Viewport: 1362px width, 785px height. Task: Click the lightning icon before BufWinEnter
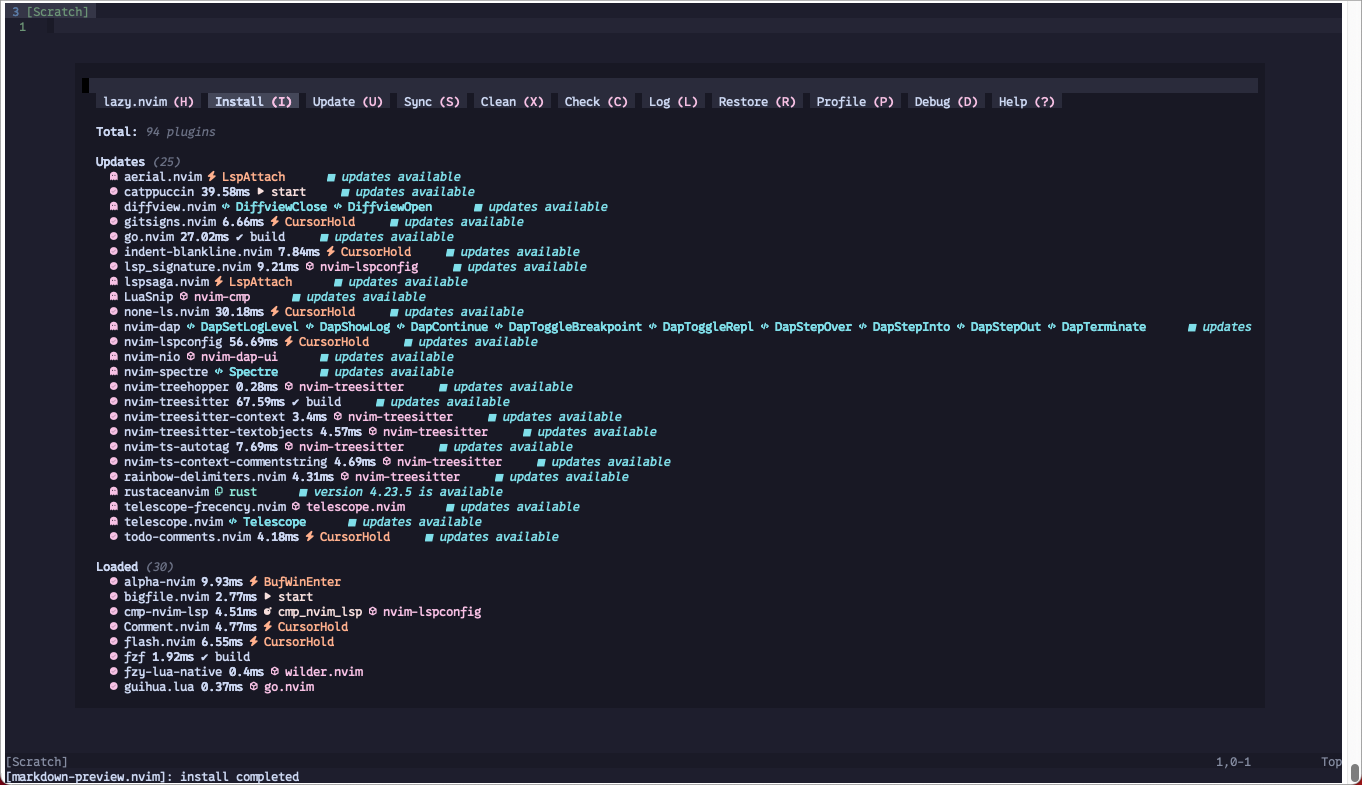(x=254, y=582)
